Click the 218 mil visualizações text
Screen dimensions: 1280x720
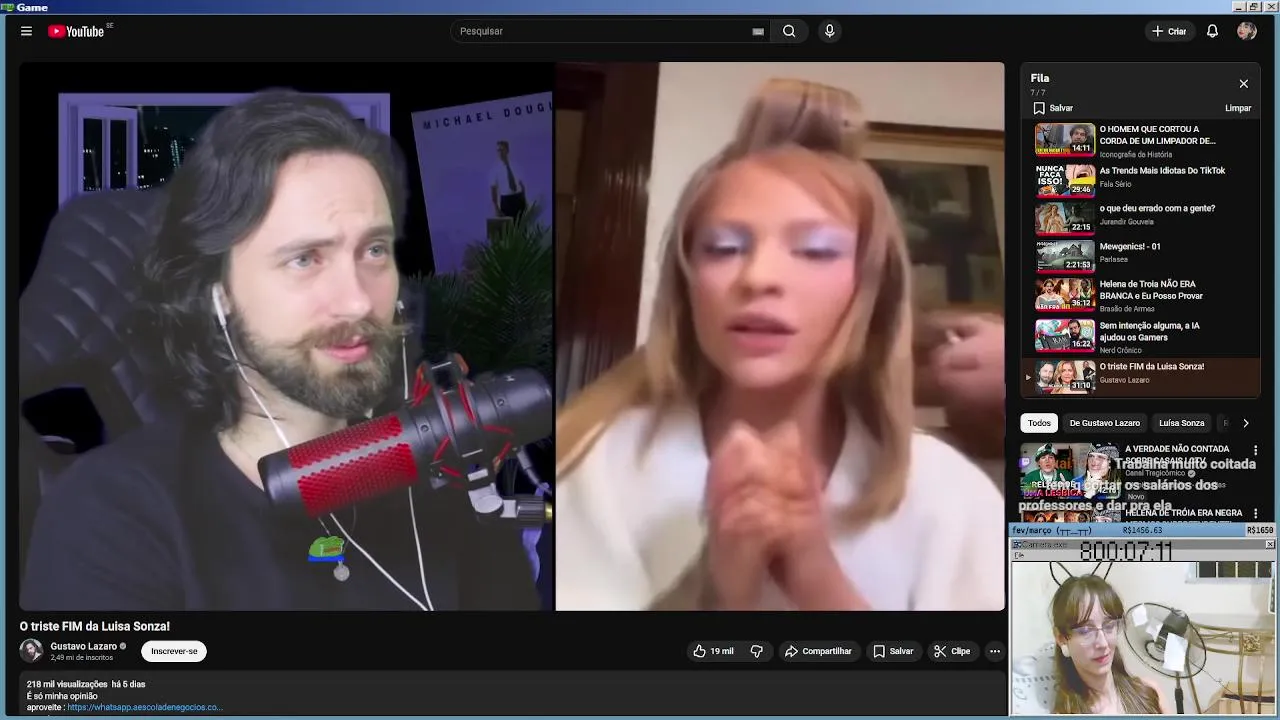[66, 684]
